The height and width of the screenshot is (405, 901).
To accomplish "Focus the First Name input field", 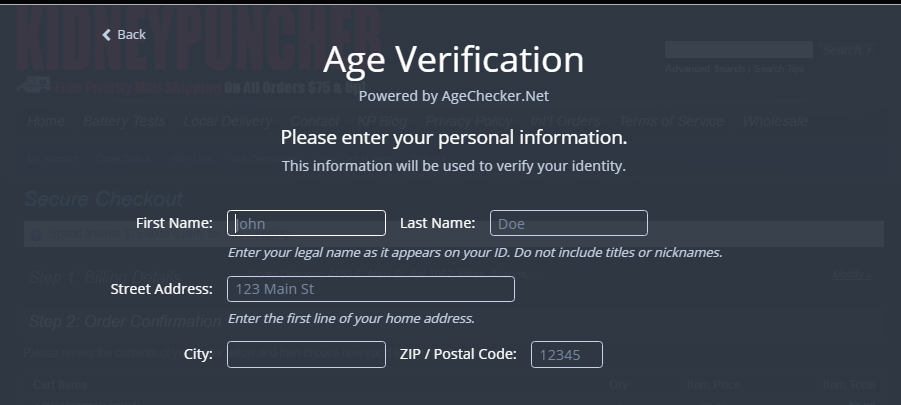I will click(306, 223).
